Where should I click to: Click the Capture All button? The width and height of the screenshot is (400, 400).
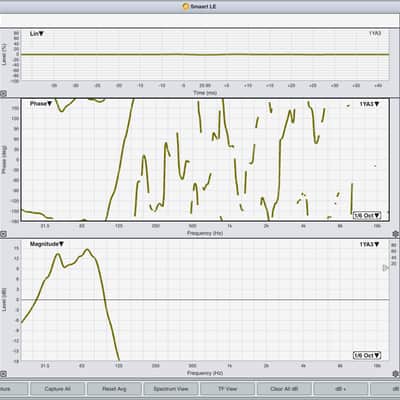coord(57,389)
